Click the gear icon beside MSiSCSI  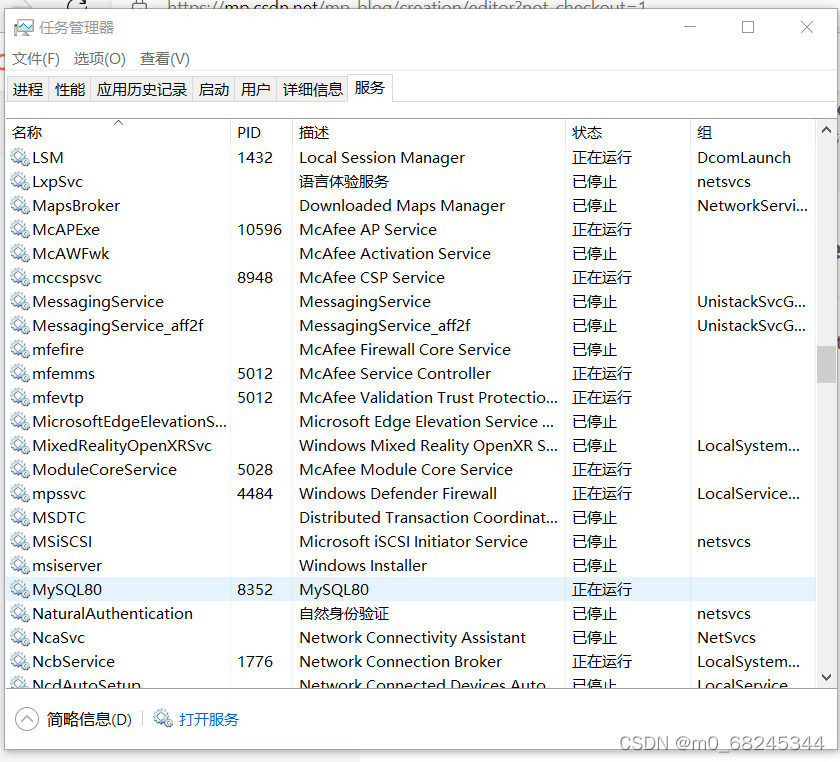coord(20,542)
